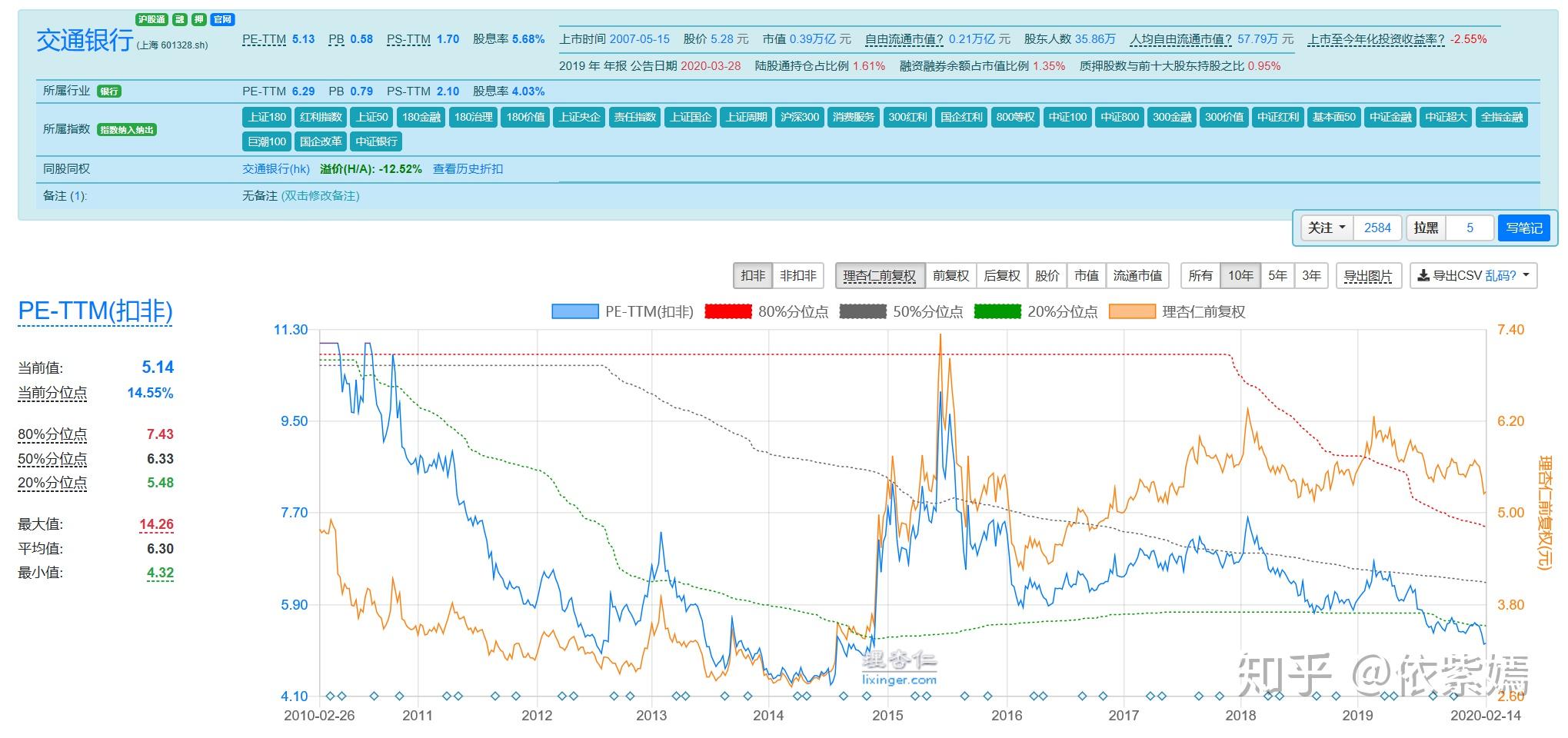Toggle the 80%分位点 red legend swatch
Image resolution: width=1568 pixels, height=738 pixels.
727,311
